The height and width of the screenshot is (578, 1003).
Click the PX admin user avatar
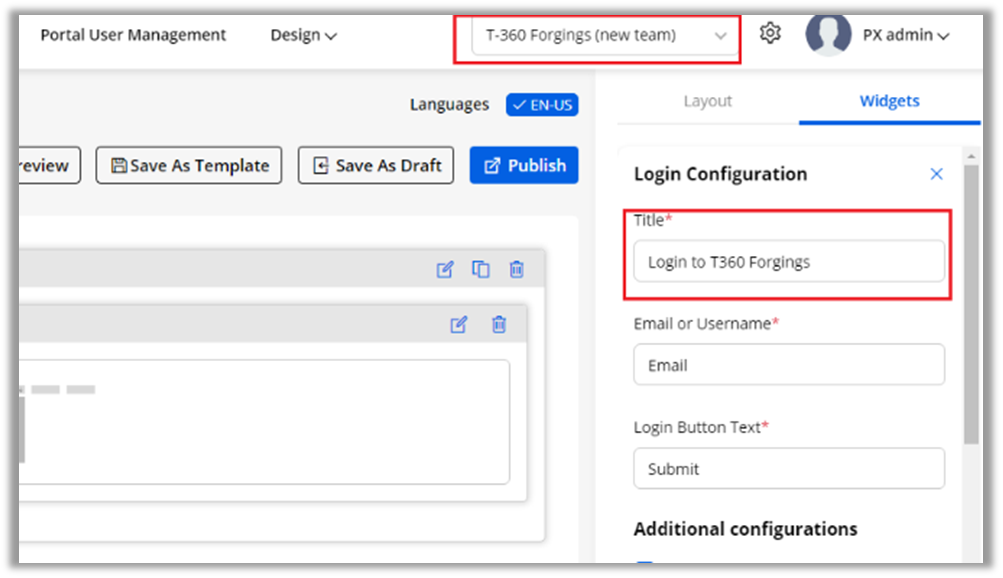[828, 35]
